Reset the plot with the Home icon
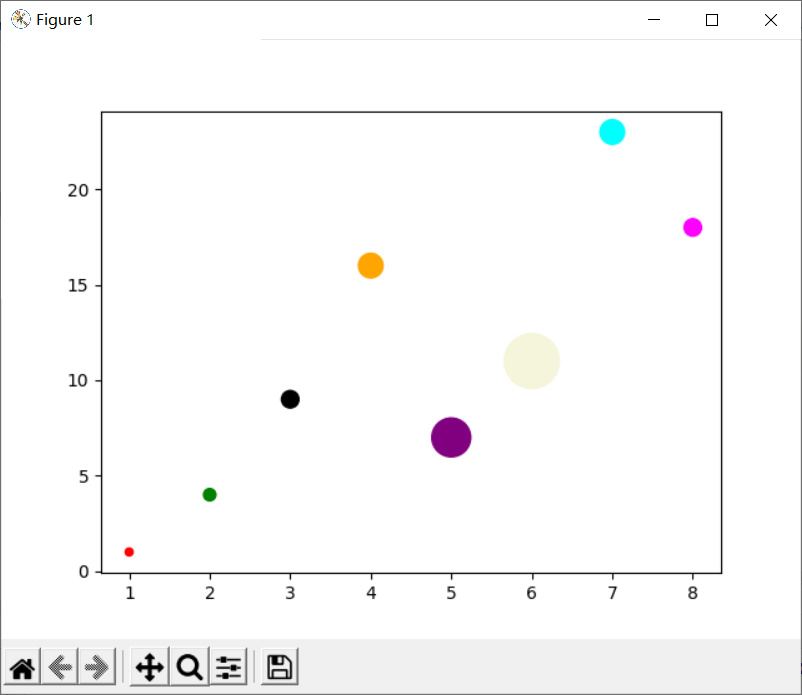 tap(23, 667)
